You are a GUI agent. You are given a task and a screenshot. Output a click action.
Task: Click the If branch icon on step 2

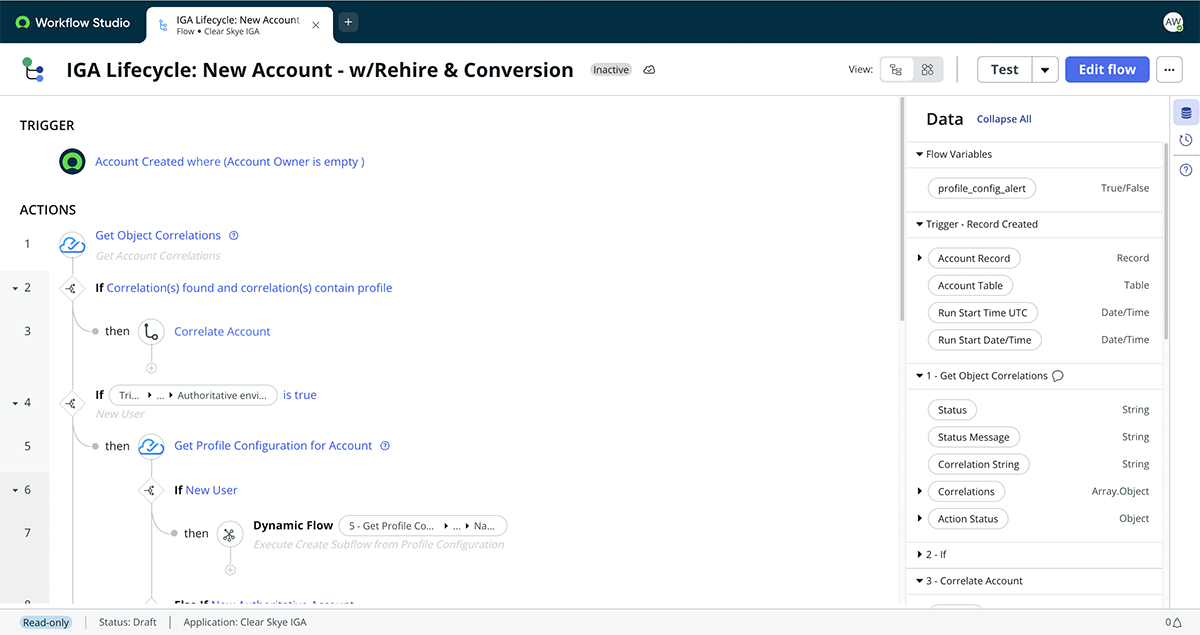click(71, 288)
